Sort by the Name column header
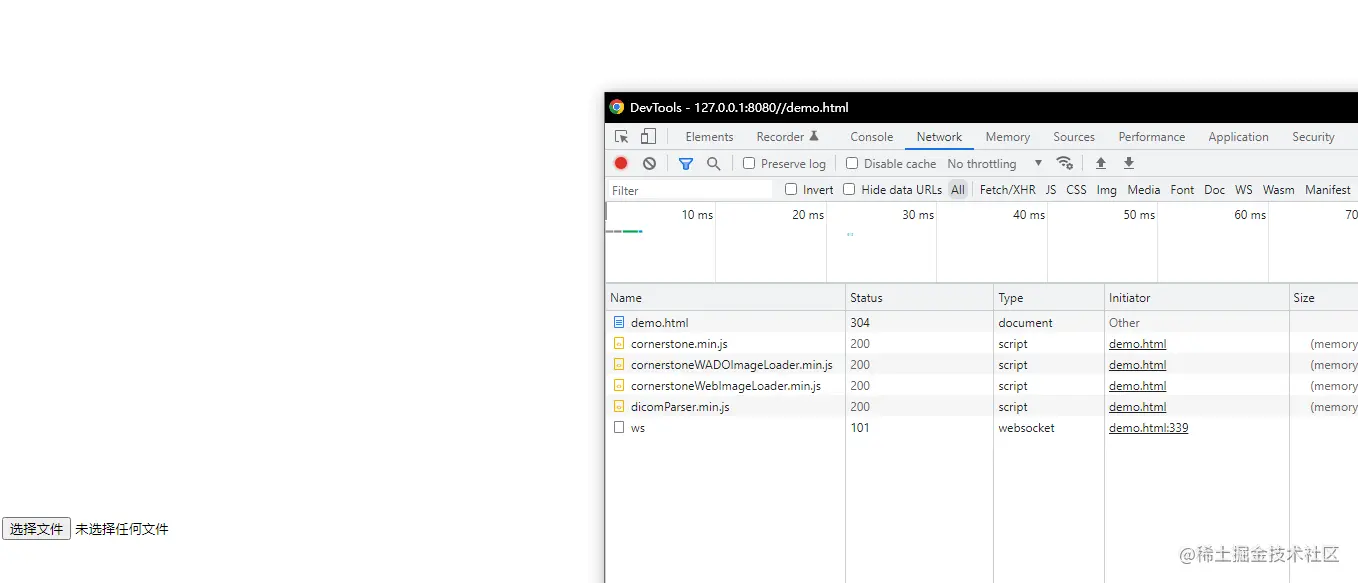 tap(725, 297)
